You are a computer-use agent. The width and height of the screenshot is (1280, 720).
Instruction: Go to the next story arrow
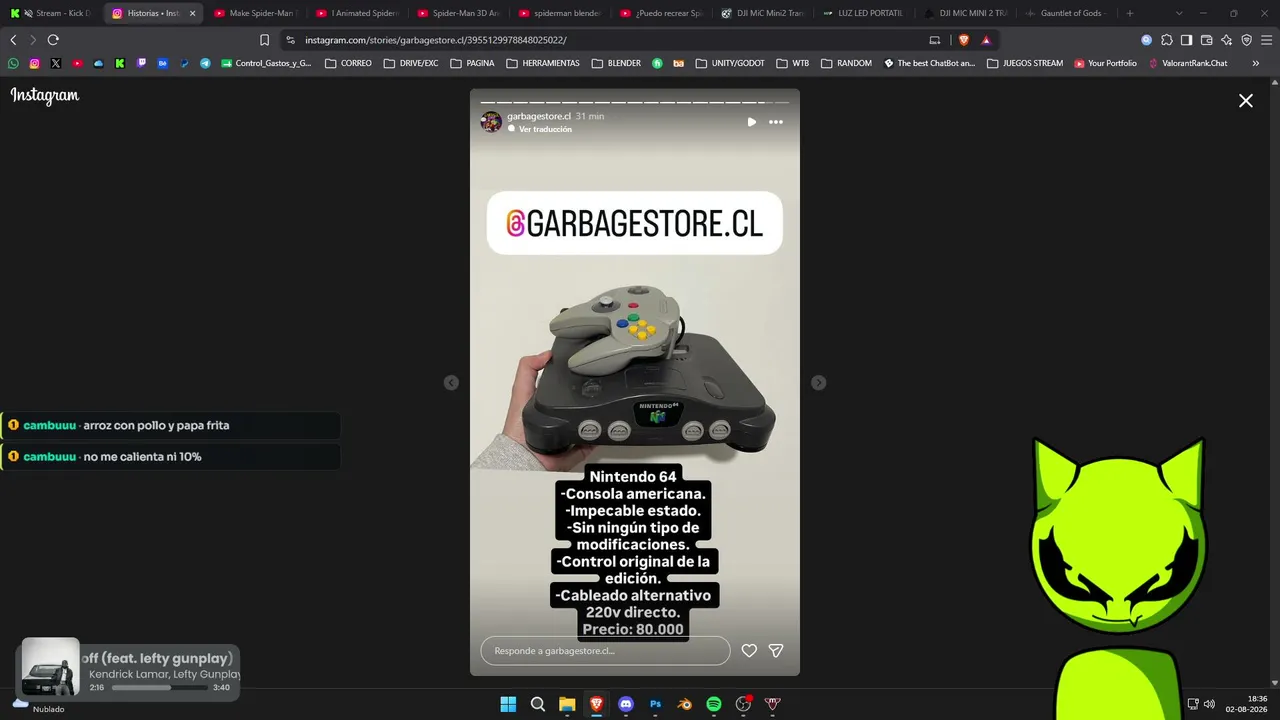point(819,383)
